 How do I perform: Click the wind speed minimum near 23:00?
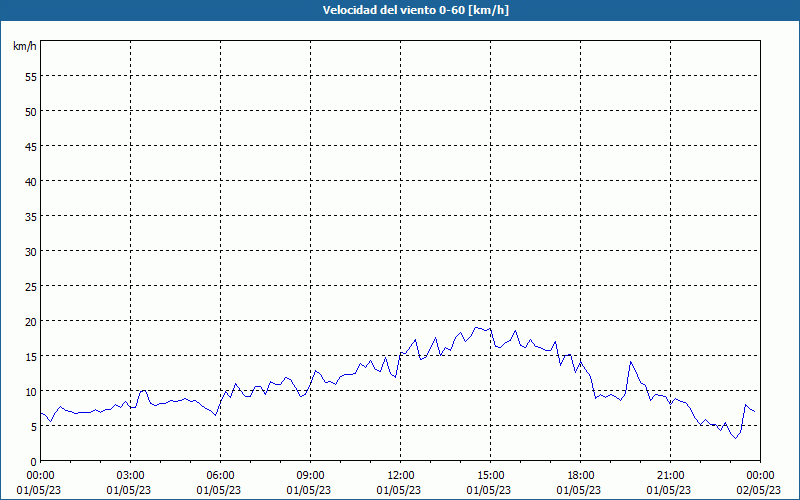tap(735, 438)
